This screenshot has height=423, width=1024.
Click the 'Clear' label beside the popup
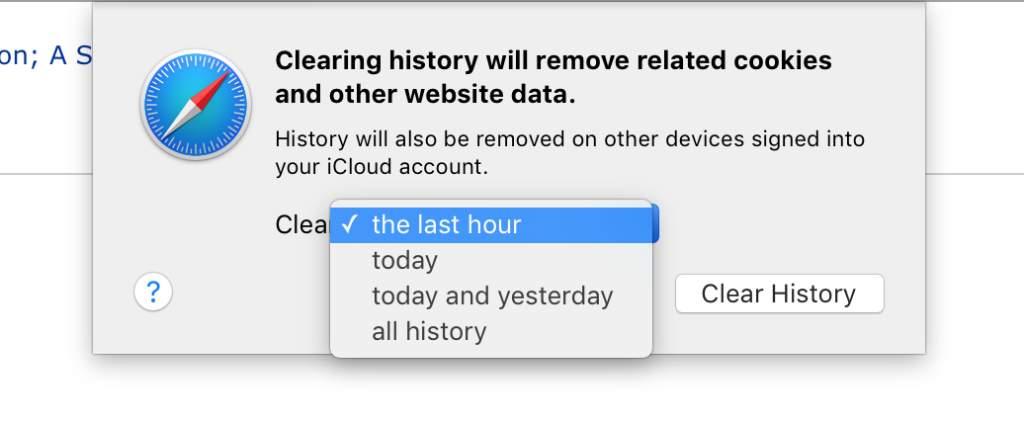(x=302, y=225)
